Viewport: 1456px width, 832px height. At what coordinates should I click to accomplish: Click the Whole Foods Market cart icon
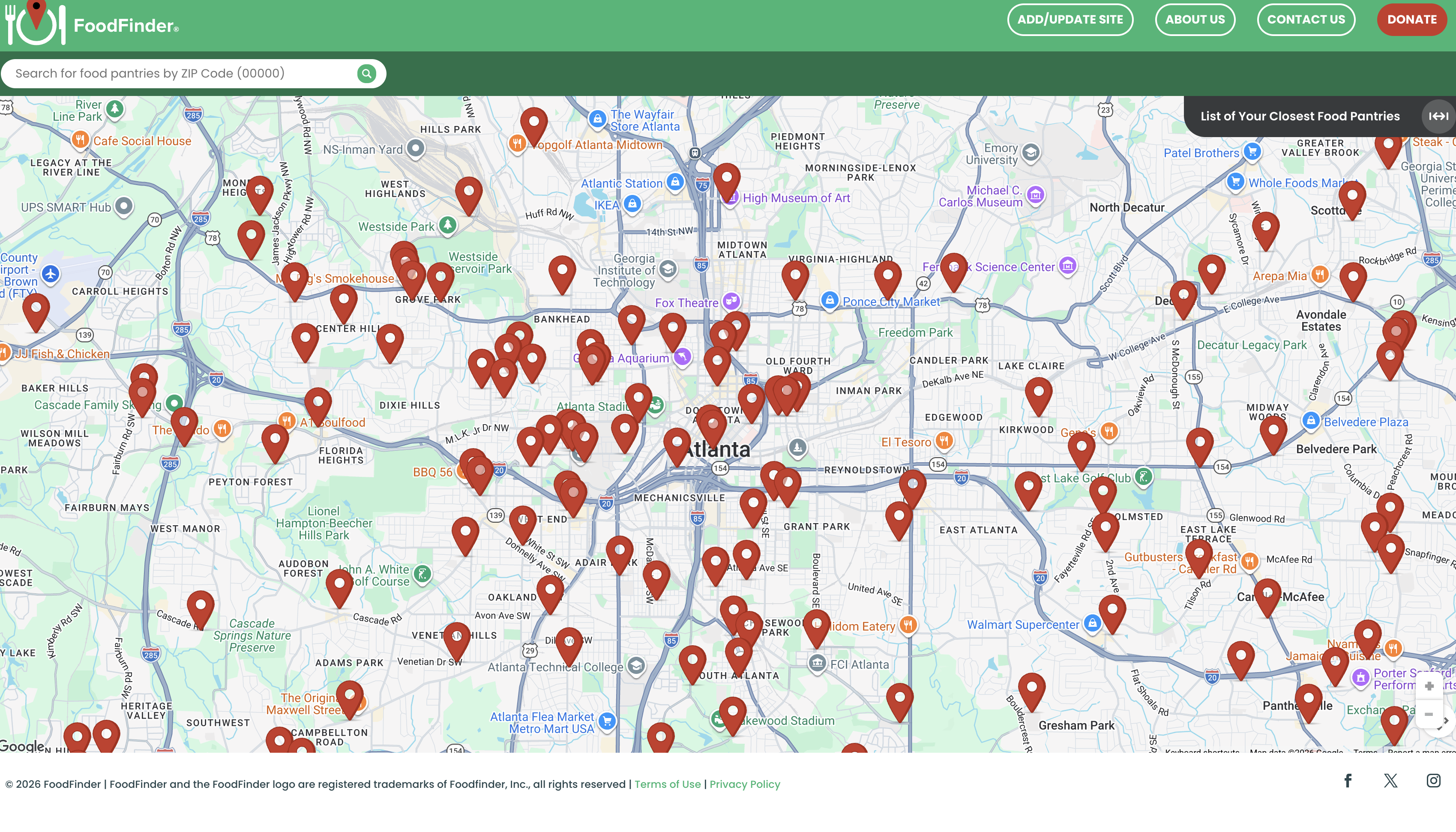coord(1236,182)
